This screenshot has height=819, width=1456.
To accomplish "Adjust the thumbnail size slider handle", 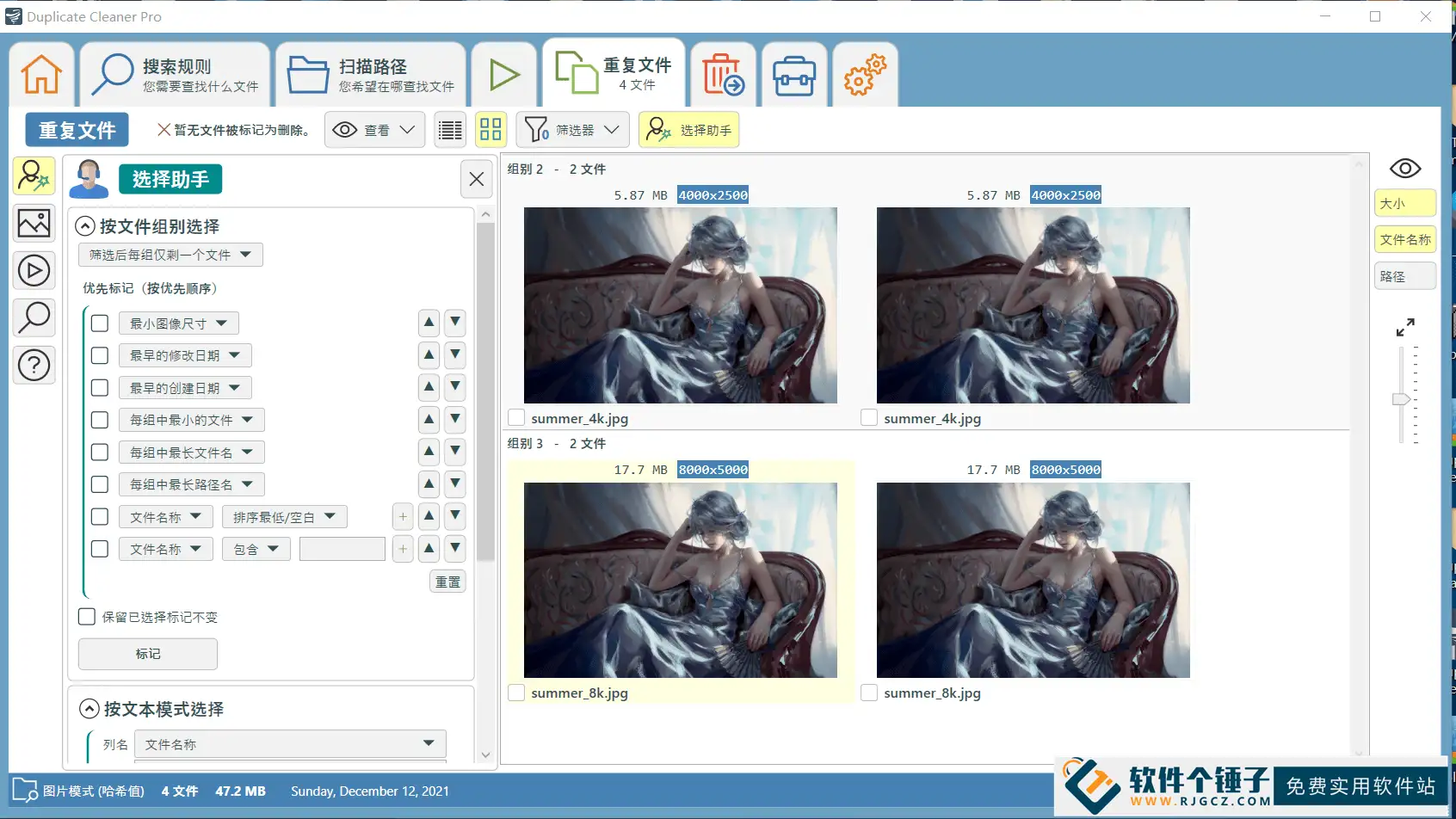I will pyautogui.click(x=1401, y=399).
